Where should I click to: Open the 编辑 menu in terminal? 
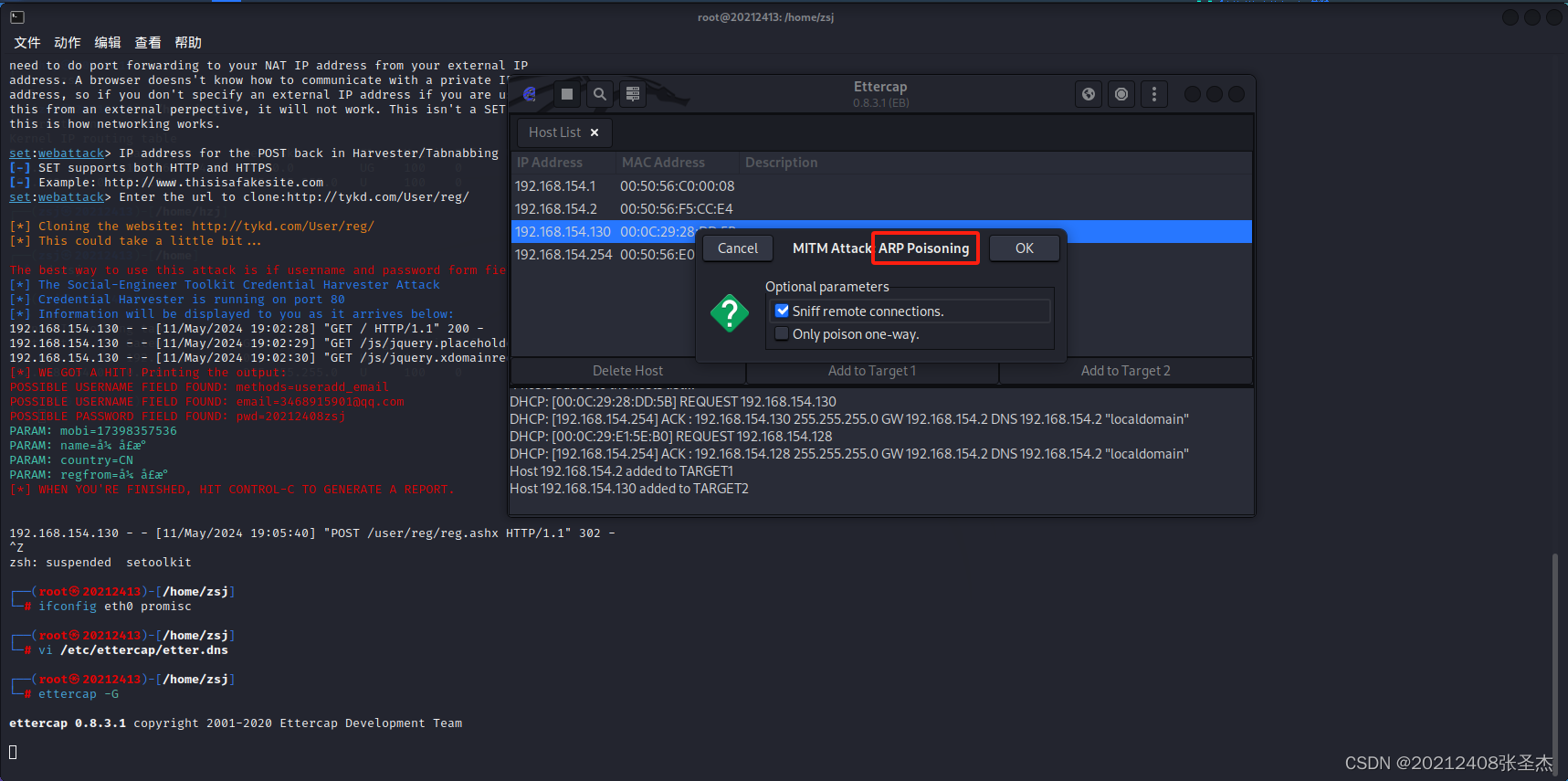coord(108,43)
